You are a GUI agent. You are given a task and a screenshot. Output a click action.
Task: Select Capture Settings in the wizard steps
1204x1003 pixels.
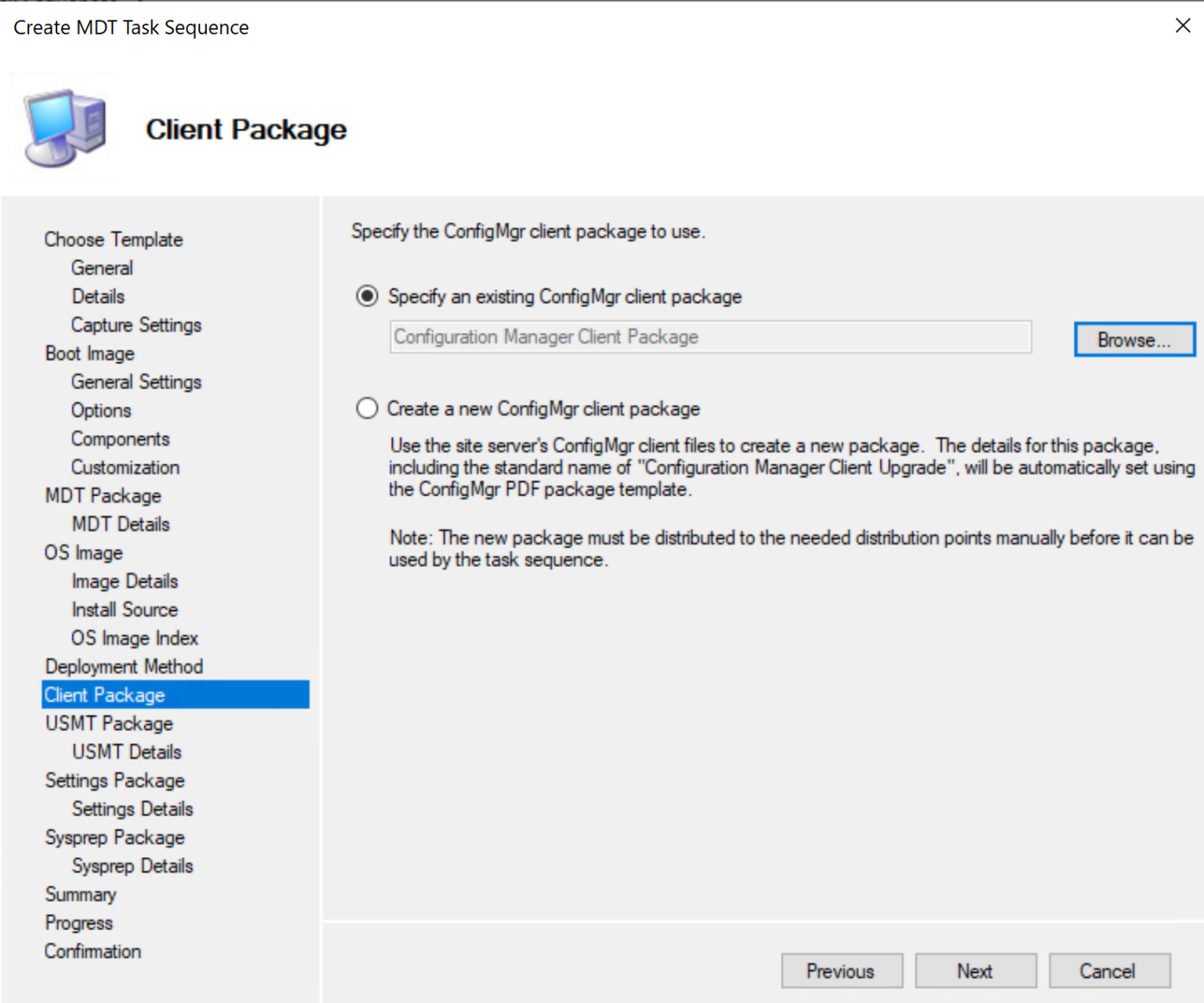136,325
